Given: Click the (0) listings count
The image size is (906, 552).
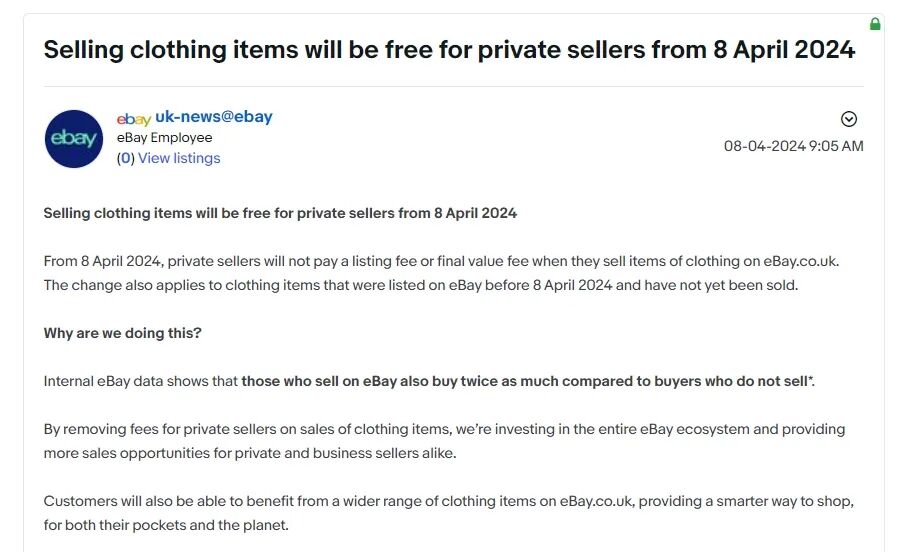Looking at the screenshot, I should (125, 158).
